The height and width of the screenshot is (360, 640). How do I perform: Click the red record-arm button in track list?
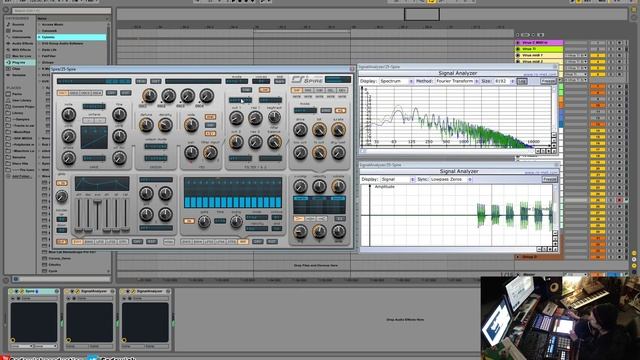620,200
